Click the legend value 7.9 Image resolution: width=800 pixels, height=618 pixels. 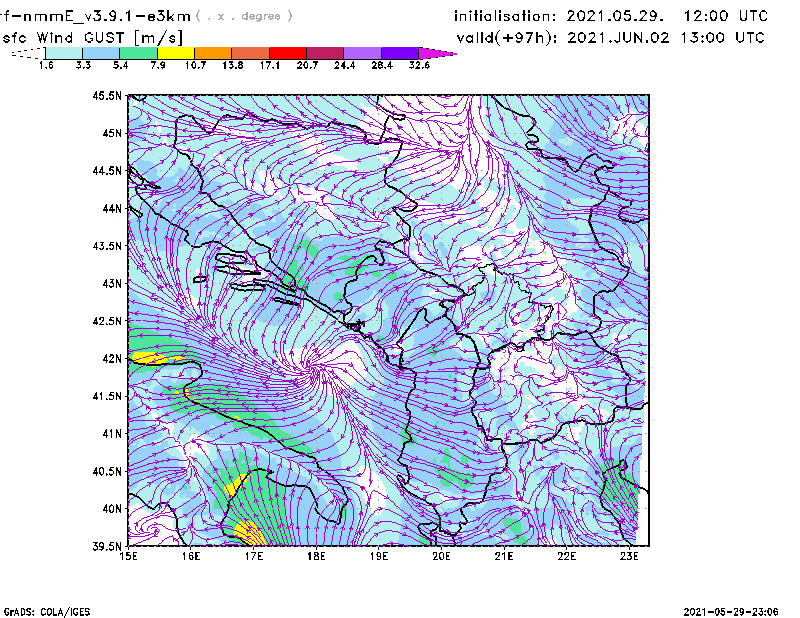(x=158, y=65)
